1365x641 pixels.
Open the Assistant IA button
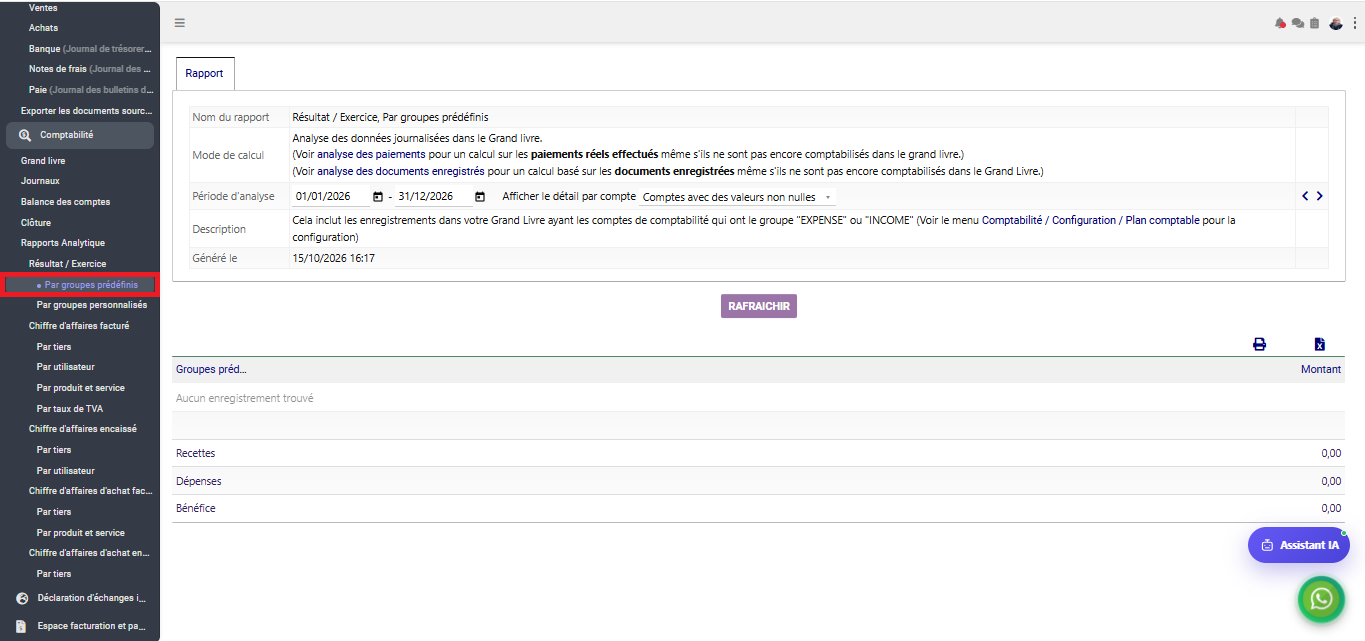click(1299, 545)
